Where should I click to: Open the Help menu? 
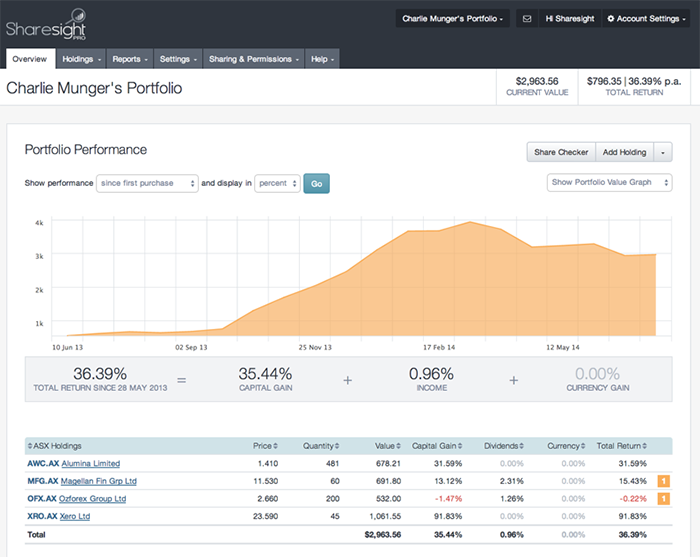322,59
